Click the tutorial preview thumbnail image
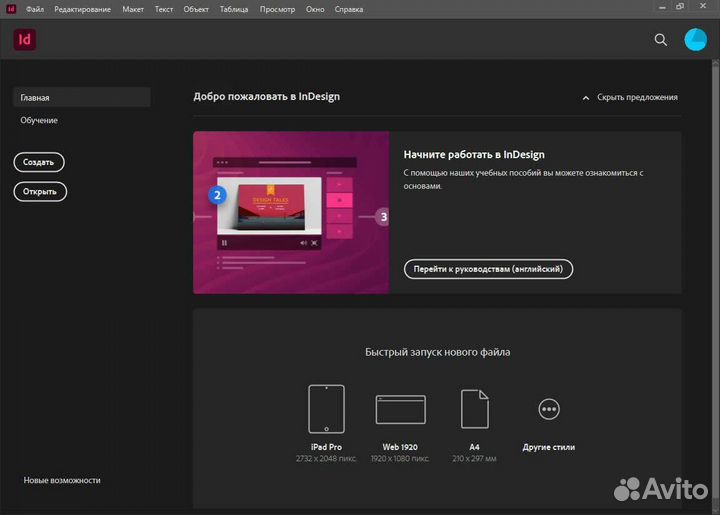Screen dimensions: 720x515 pyautogui.click(x=291, y=213)
